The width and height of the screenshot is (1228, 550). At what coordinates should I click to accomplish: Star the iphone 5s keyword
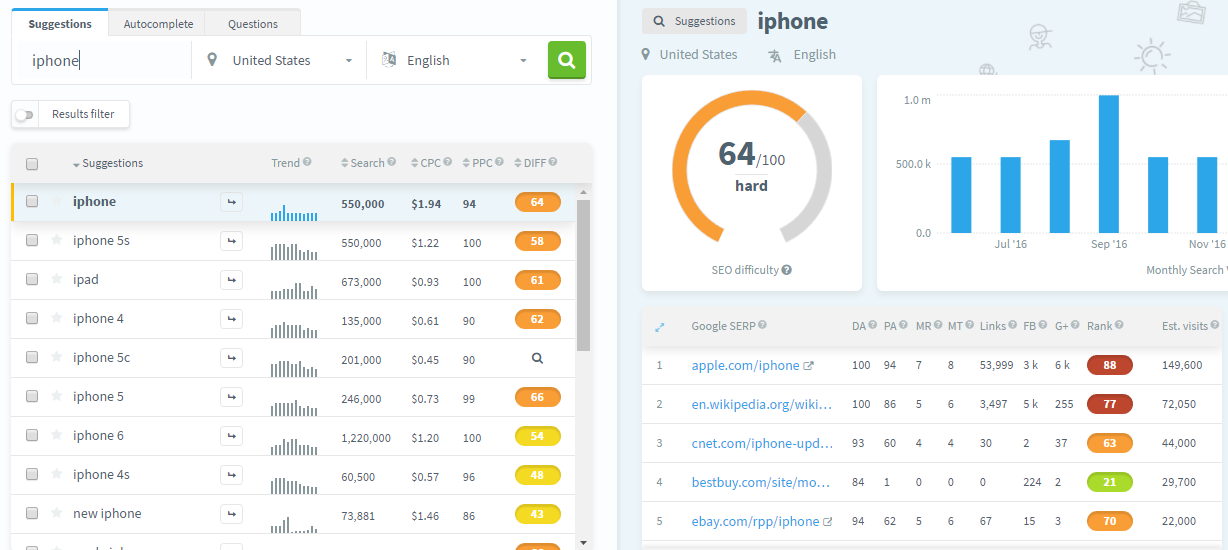57,240
